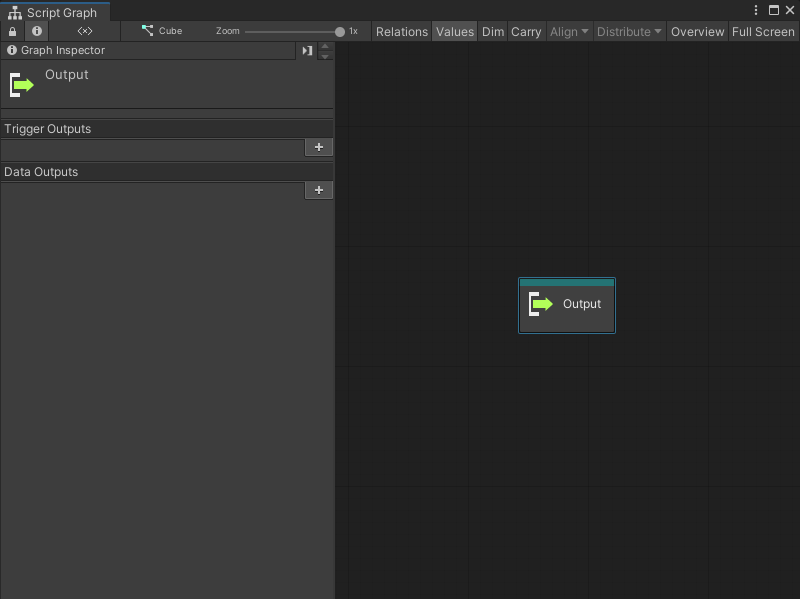Image resolution: width=800 pixels, height=599 pixels.
Task: Add a new Trigger Output with plus button
Action: [x=318, y=147]
